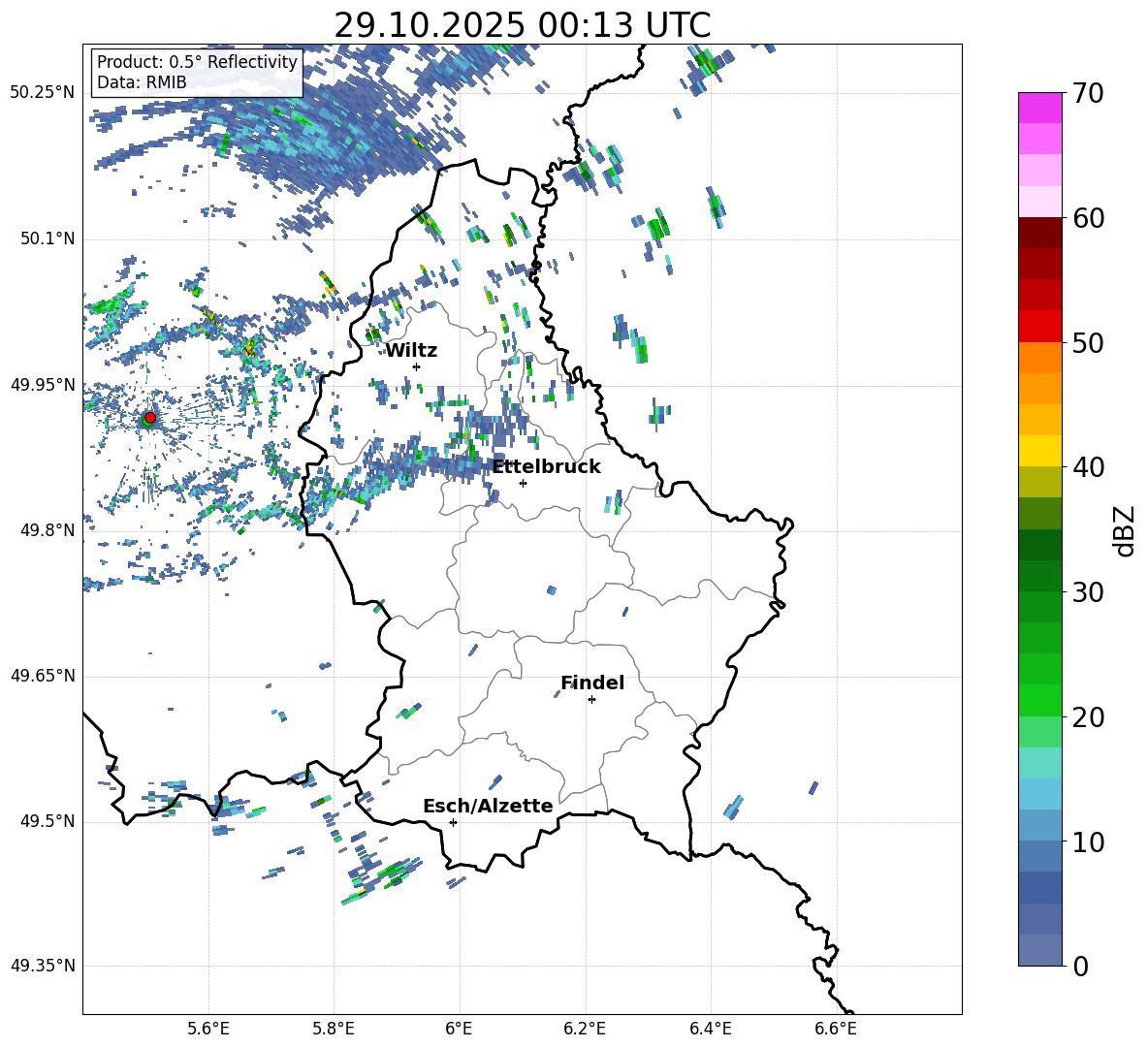Click the colorbar tick value 20
The image size is (1148, 1048).
(1088, 716)
